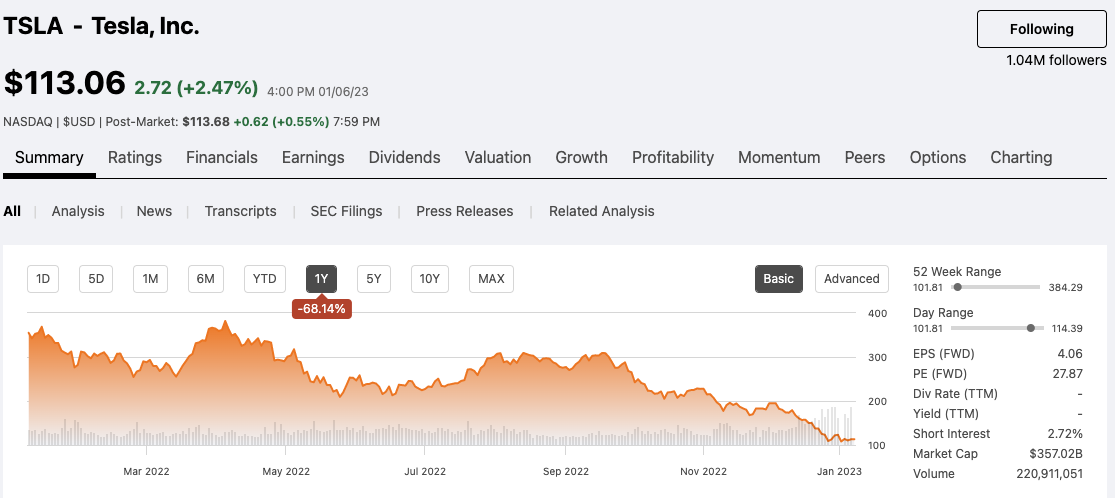Click the Volume value 220,911,051
Image resolution: width=1115 pixels, height=498 pixels.
[x=1050, y=473]
